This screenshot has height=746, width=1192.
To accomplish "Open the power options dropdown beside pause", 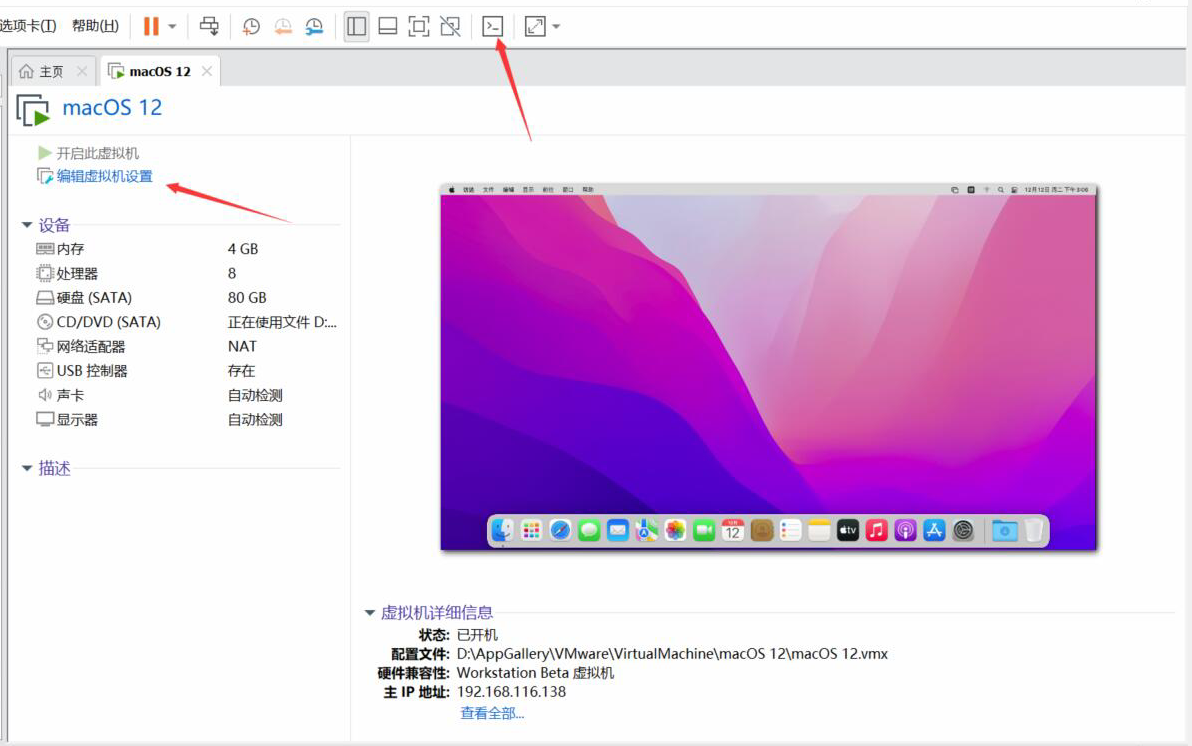I will [173, 27].
